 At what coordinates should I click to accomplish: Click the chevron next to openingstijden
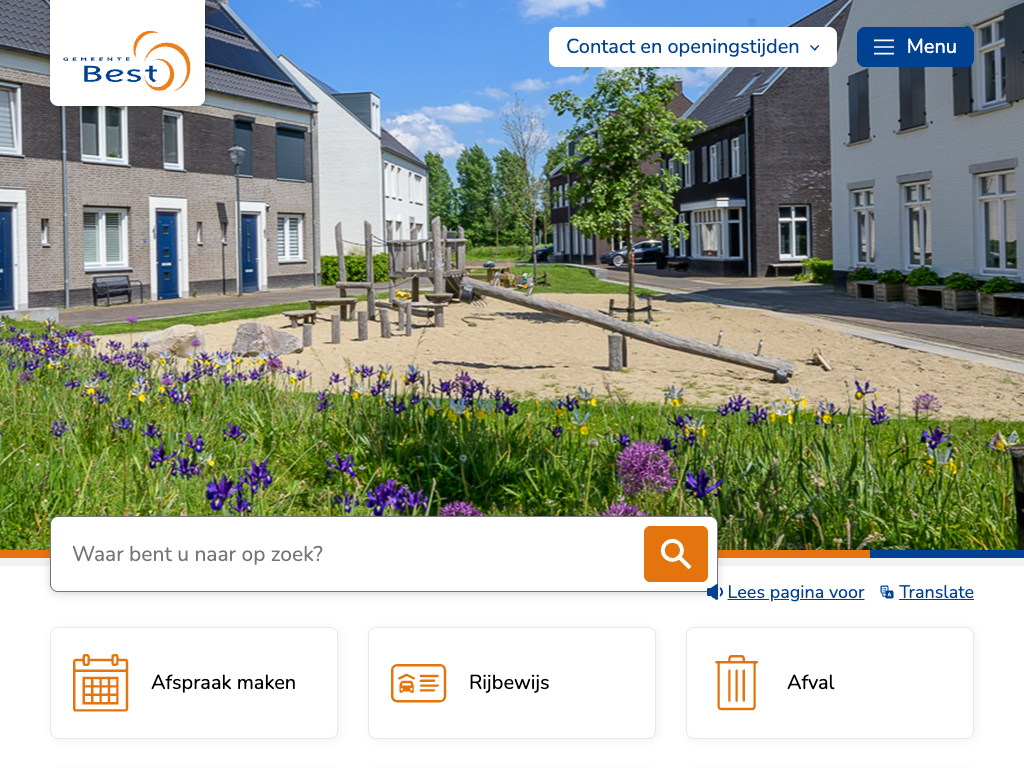coord(815,48)
